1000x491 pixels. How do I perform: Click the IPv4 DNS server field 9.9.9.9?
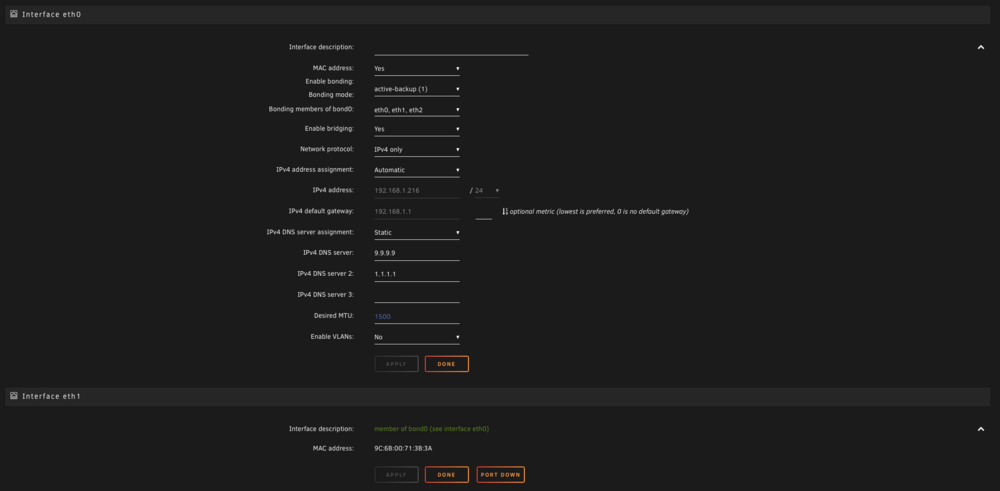tap(416, 253)
